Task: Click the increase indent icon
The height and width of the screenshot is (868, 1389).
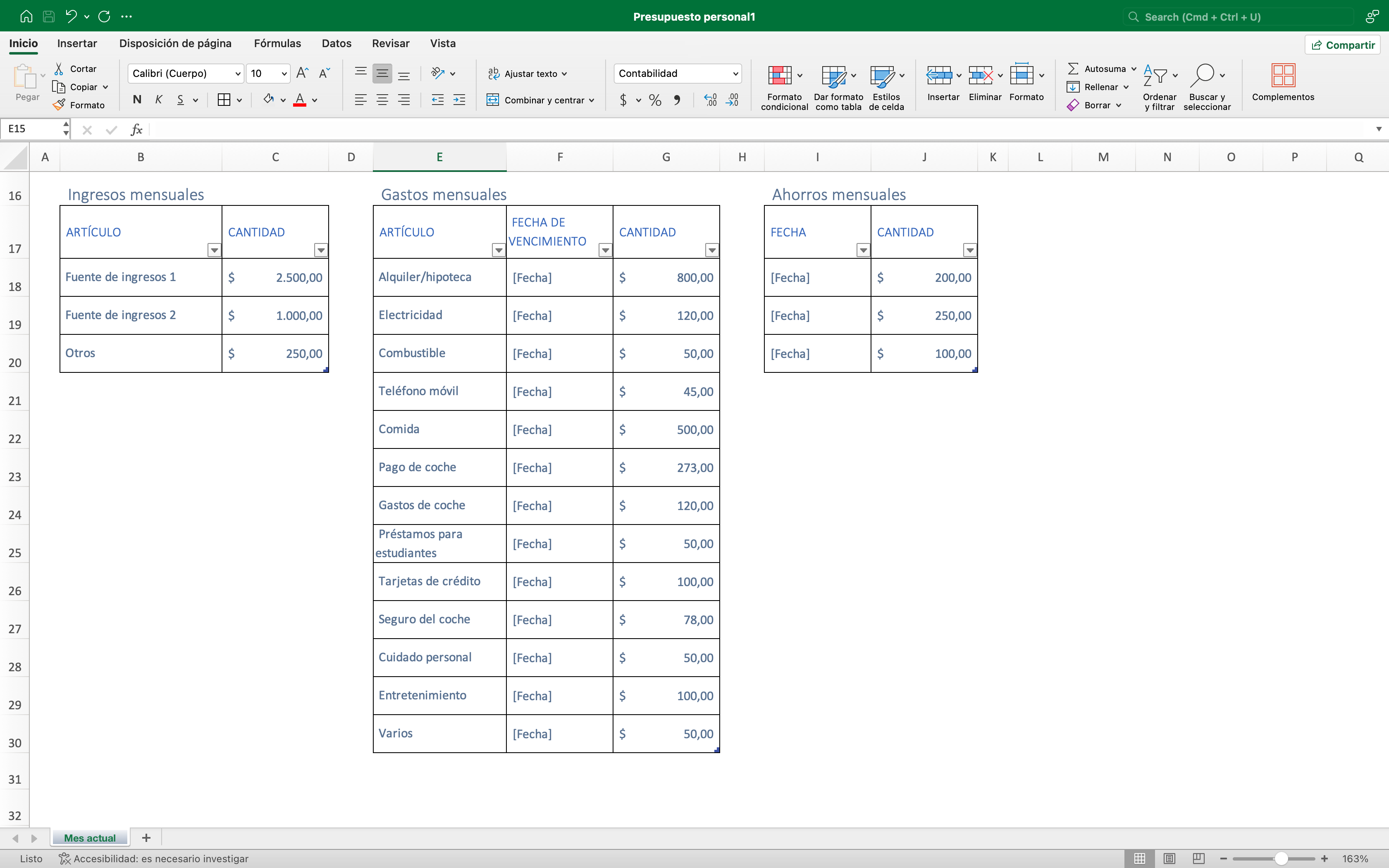Action: pos(459,100)
